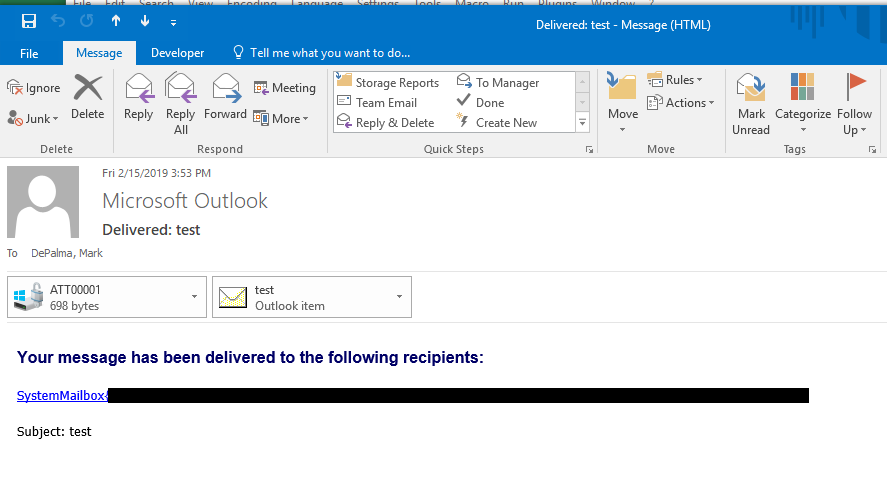Go to next item with down arrow
Viewport: 887px width, 498px height.
(145, 21)
